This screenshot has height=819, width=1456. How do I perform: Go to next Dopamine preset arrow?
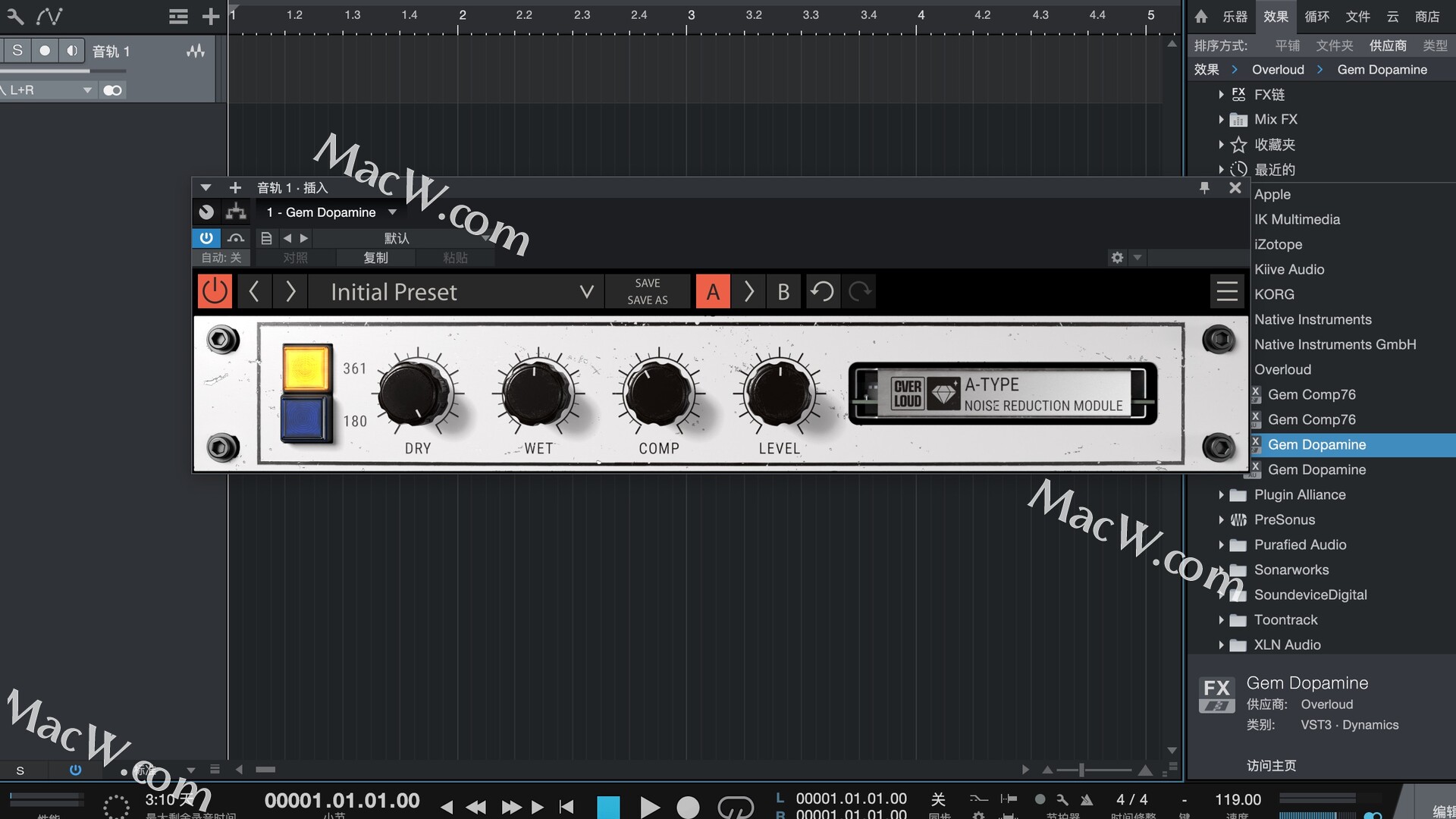coord(290,291)
